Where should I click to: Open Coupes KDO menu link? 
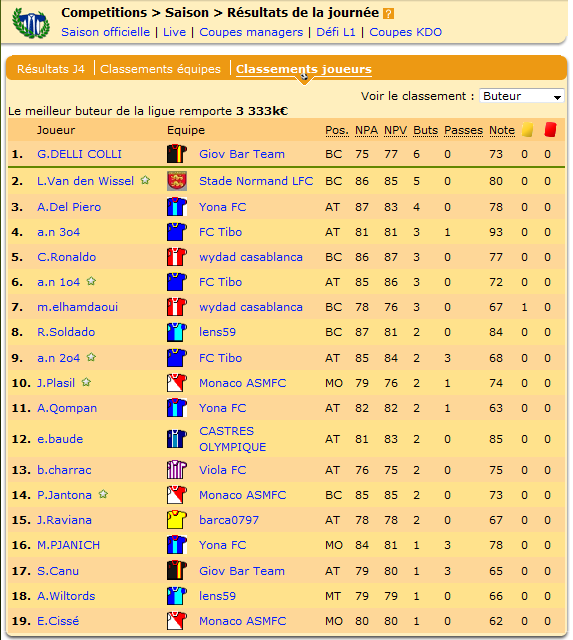(x=405, y=32)
